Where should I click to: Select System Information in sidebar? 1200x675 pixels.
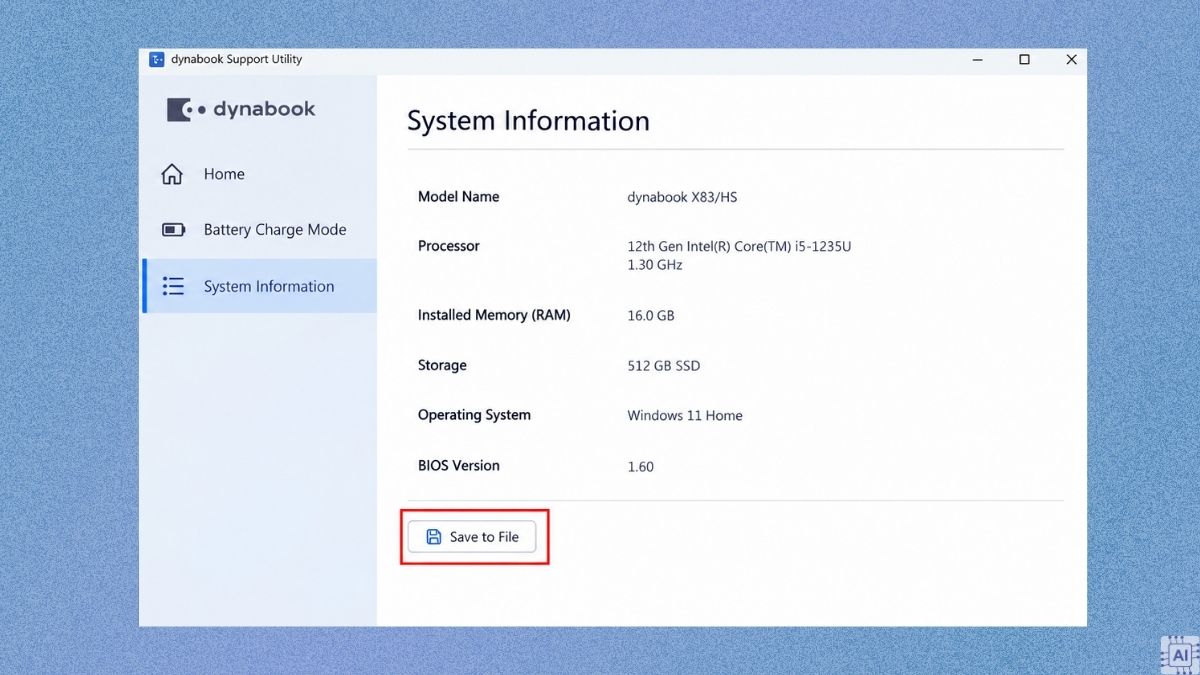(x=260, y=286)
